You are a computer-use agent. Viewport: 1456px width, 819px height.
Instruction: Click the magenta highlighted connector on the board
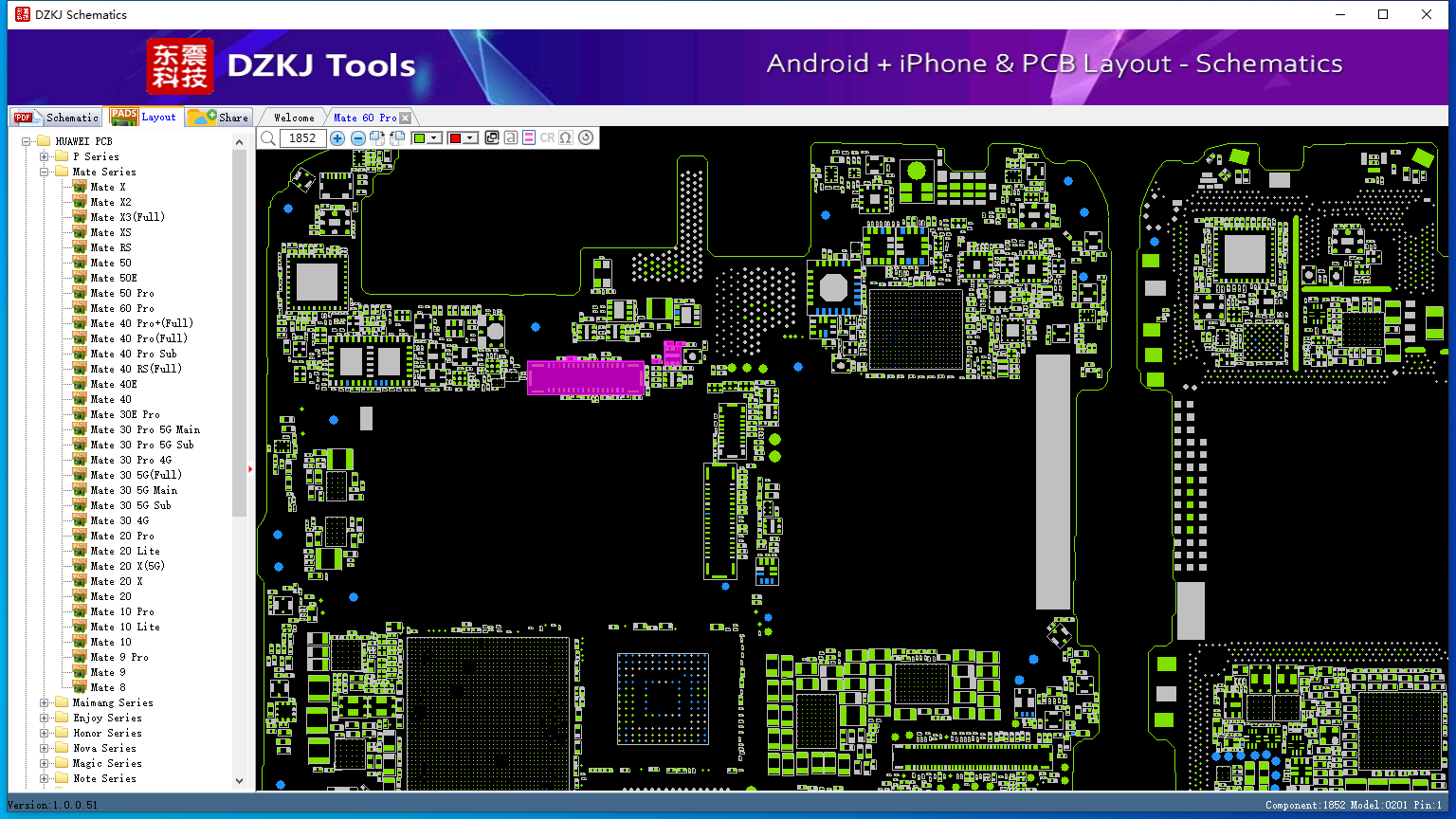pos(586,377)
